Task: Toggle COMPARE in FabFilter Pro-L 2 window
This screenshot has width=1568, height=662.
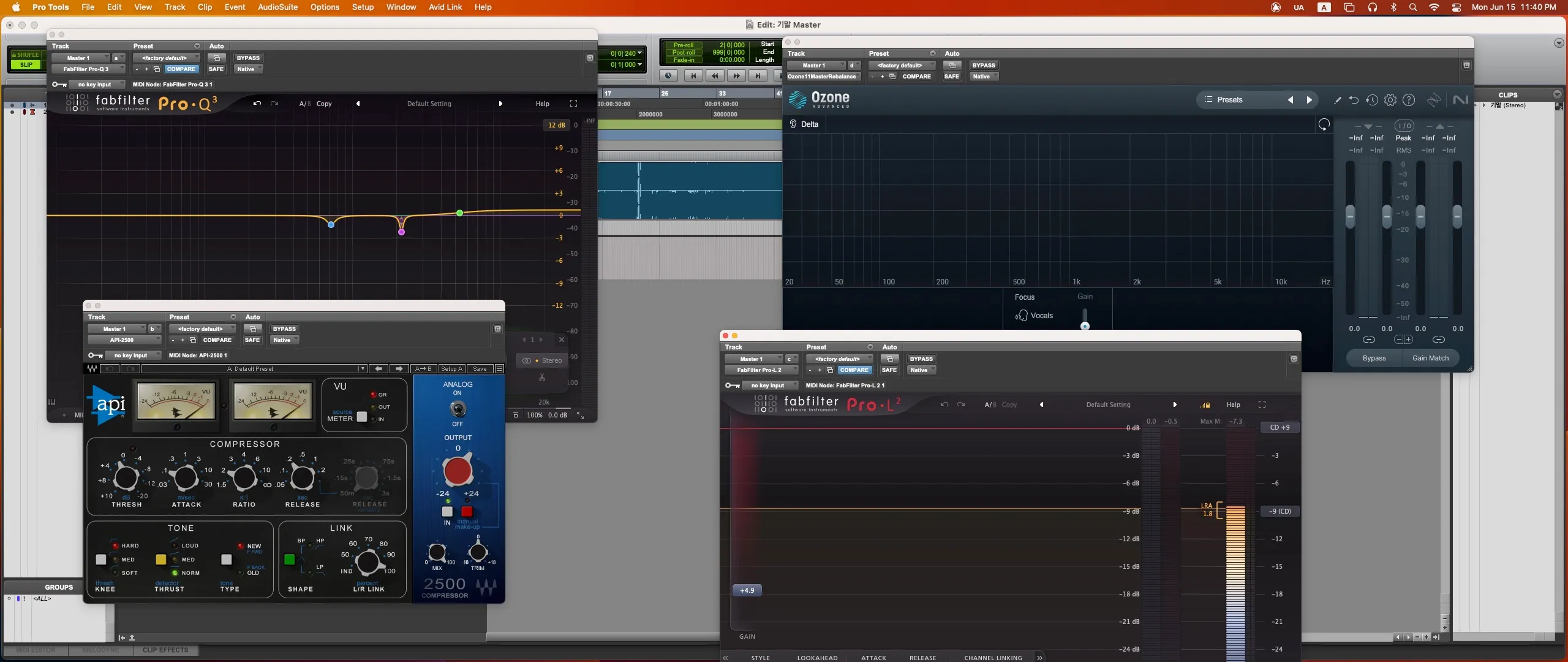Action: [x=854, y=370]
